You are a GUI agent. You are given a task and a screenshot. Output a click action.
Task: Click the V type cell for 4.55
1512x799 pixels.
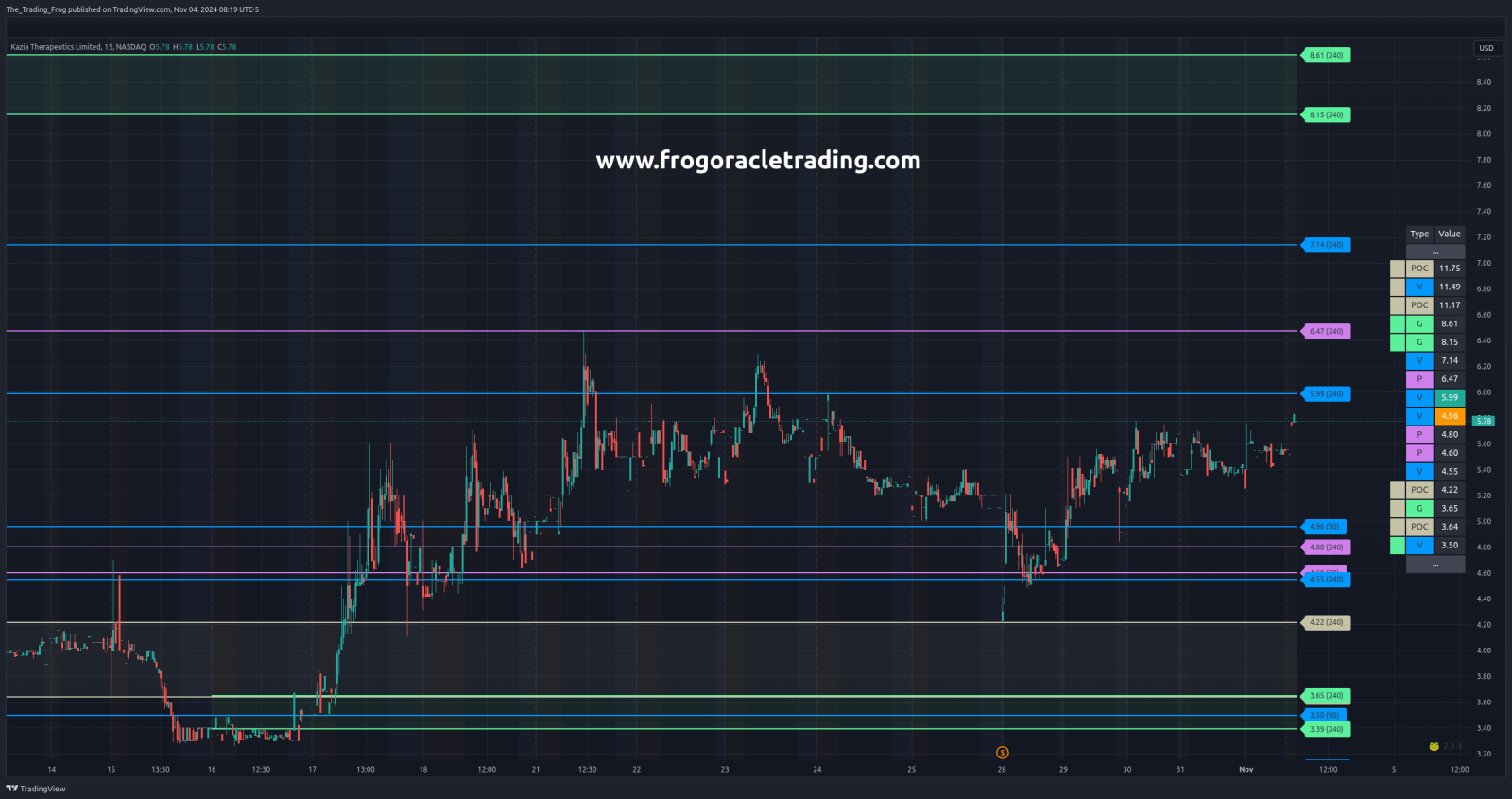click(x=1419, y=471)
